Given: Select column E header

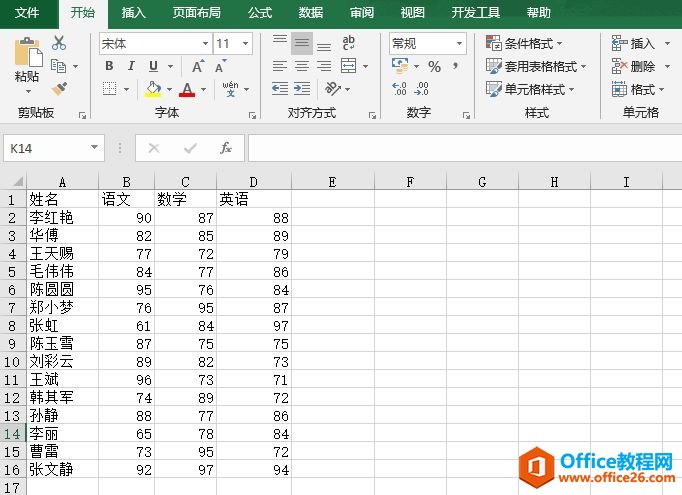Looking at the screenshot, I should (x=332, y=182).
